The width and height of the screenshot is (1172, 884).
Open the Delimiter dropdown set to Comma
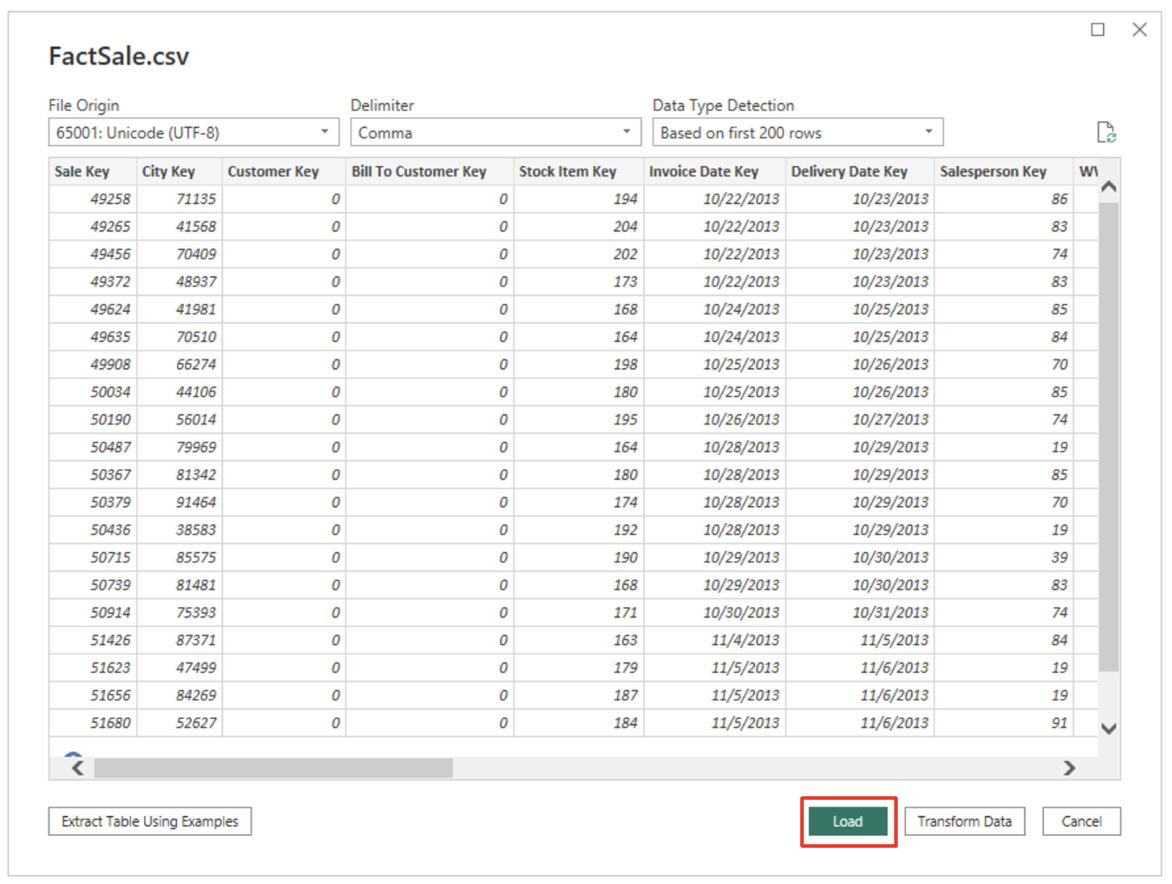496,132
